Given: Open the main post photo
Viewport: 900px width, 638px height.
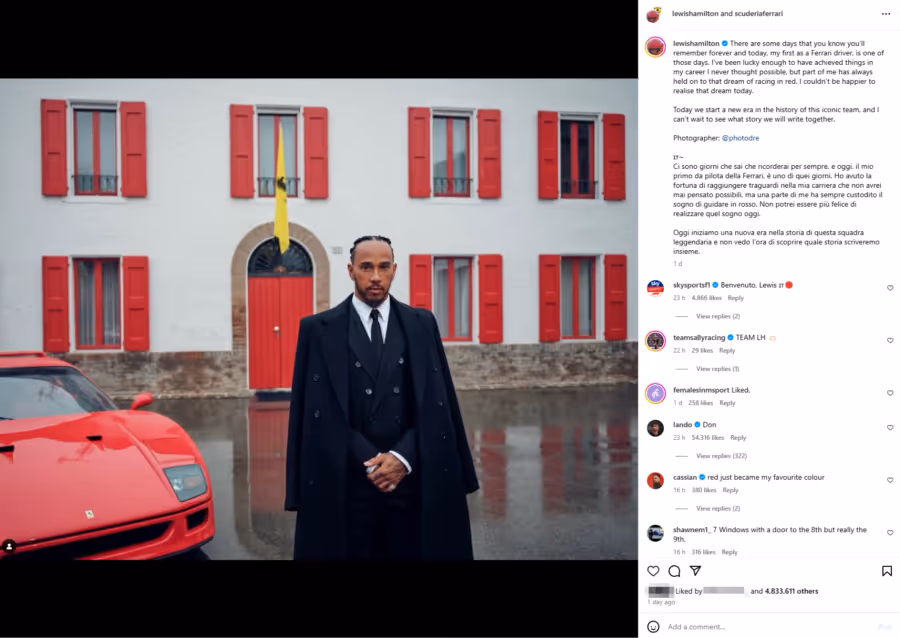Looking at the screenshot, I should coord(319,319).
